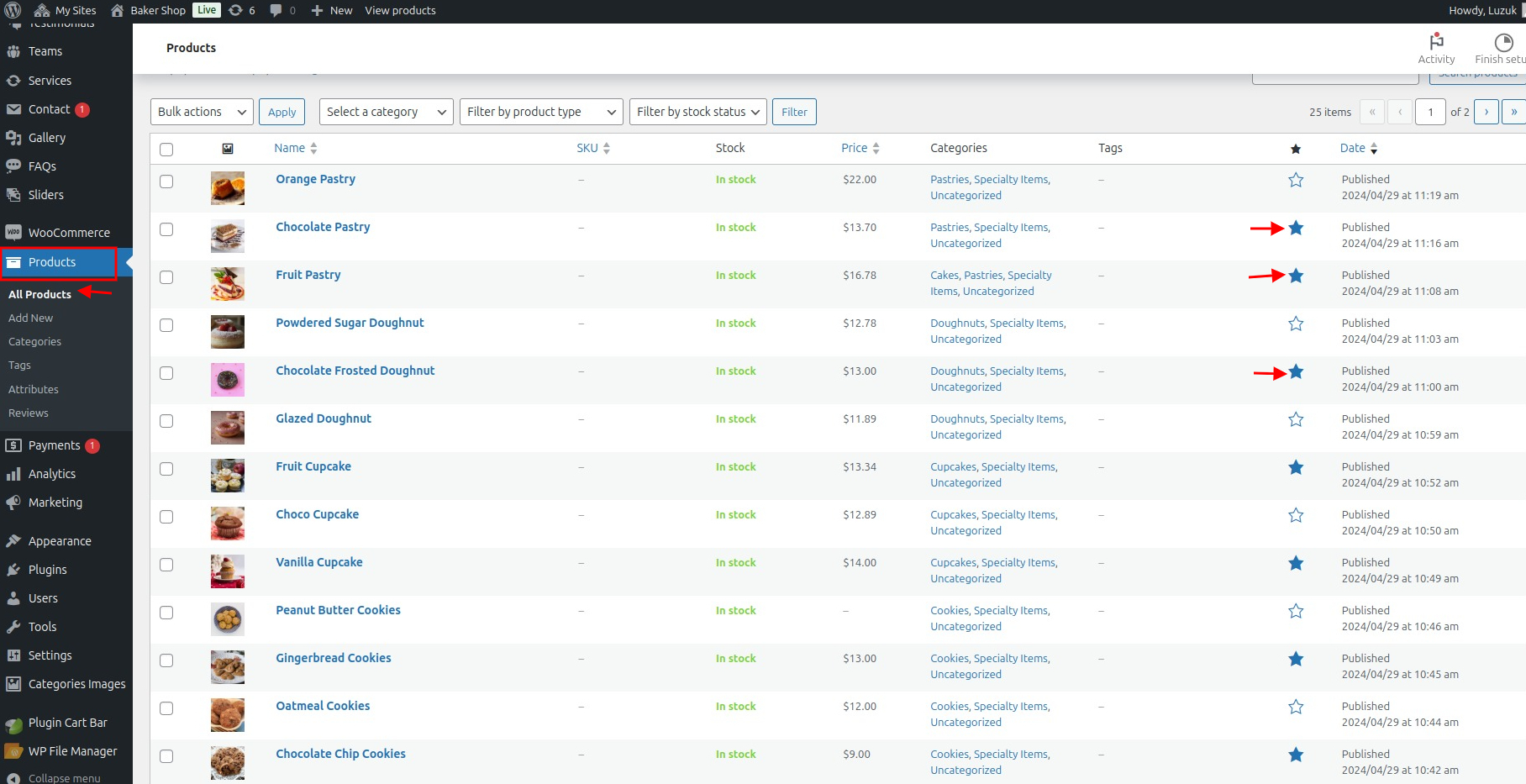Open Categories under Products

[x=34, y=341]
